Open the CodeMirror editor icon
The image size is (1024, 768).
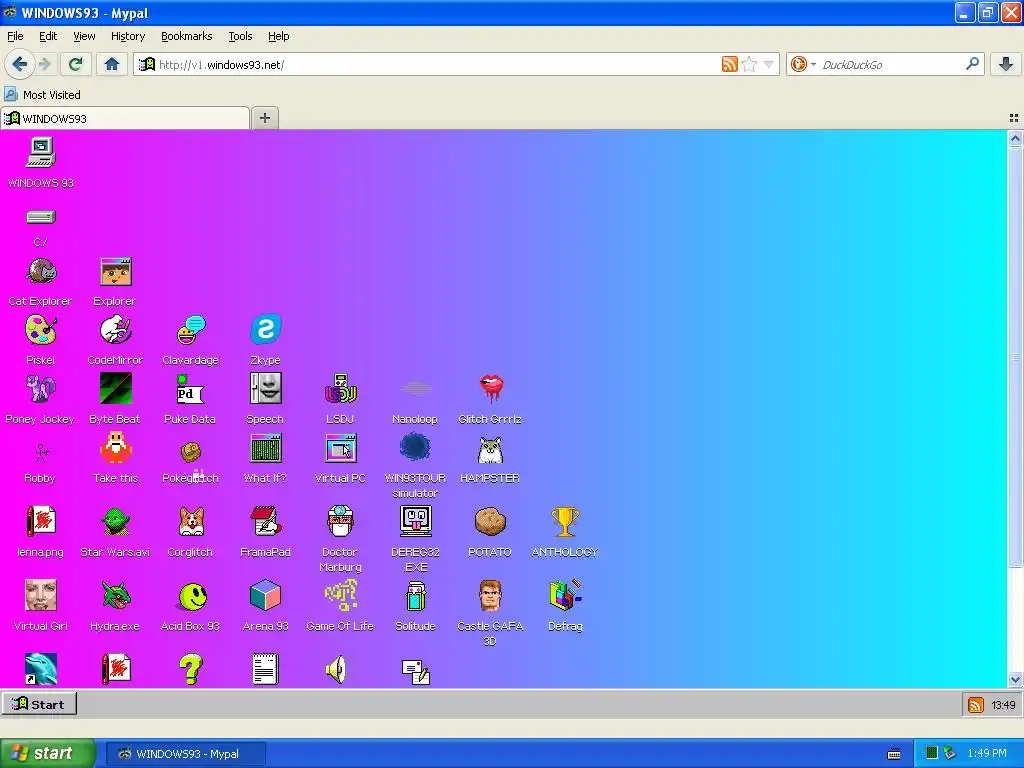[115, 340]
